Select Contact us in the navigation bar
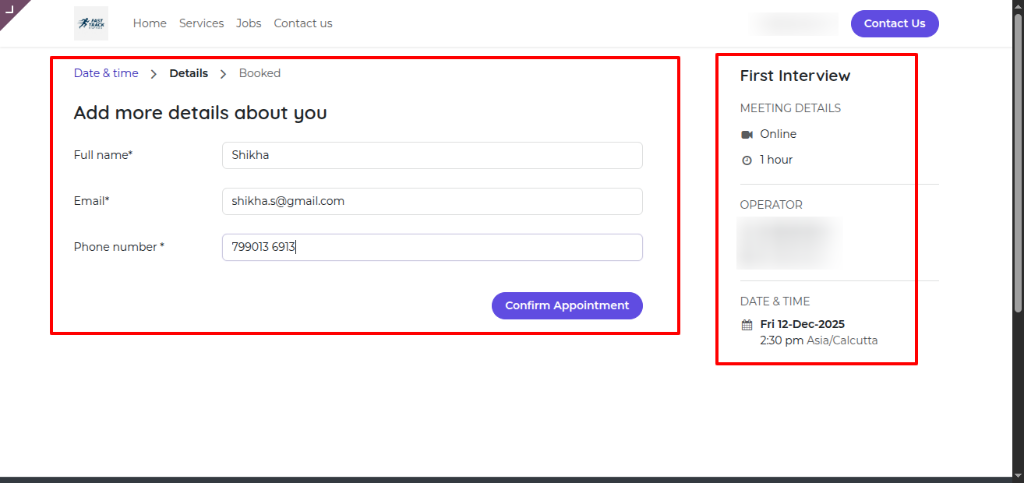 tap(303, 23)
